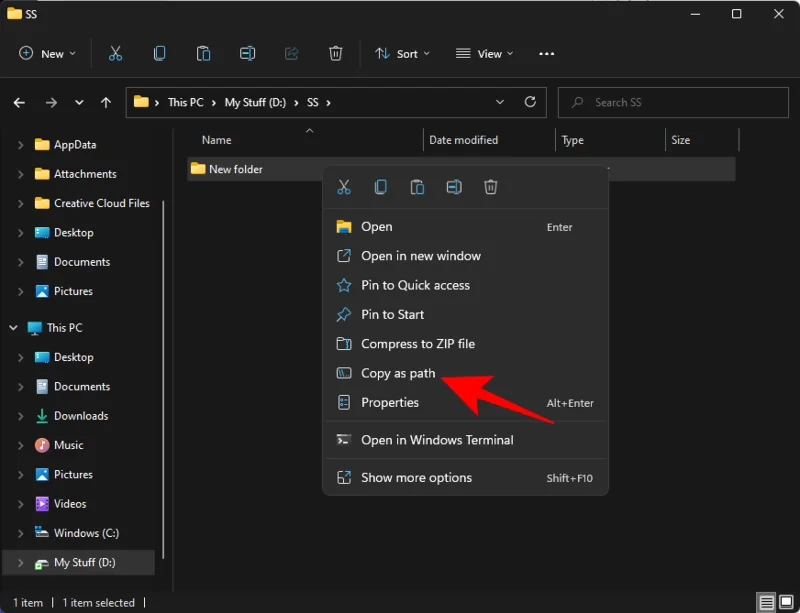Go back with the left arrow
Screen dimensions: 800x613
click(x=19, y=103)
